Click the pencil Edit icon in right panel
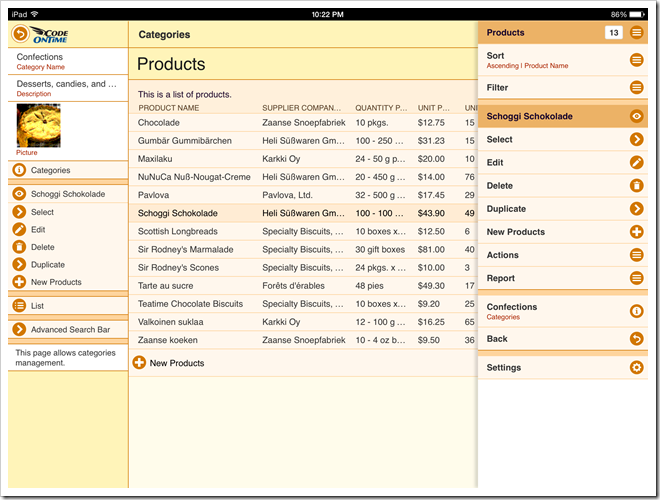This screenshot has width=660, height=500. (x=636, y=162)
